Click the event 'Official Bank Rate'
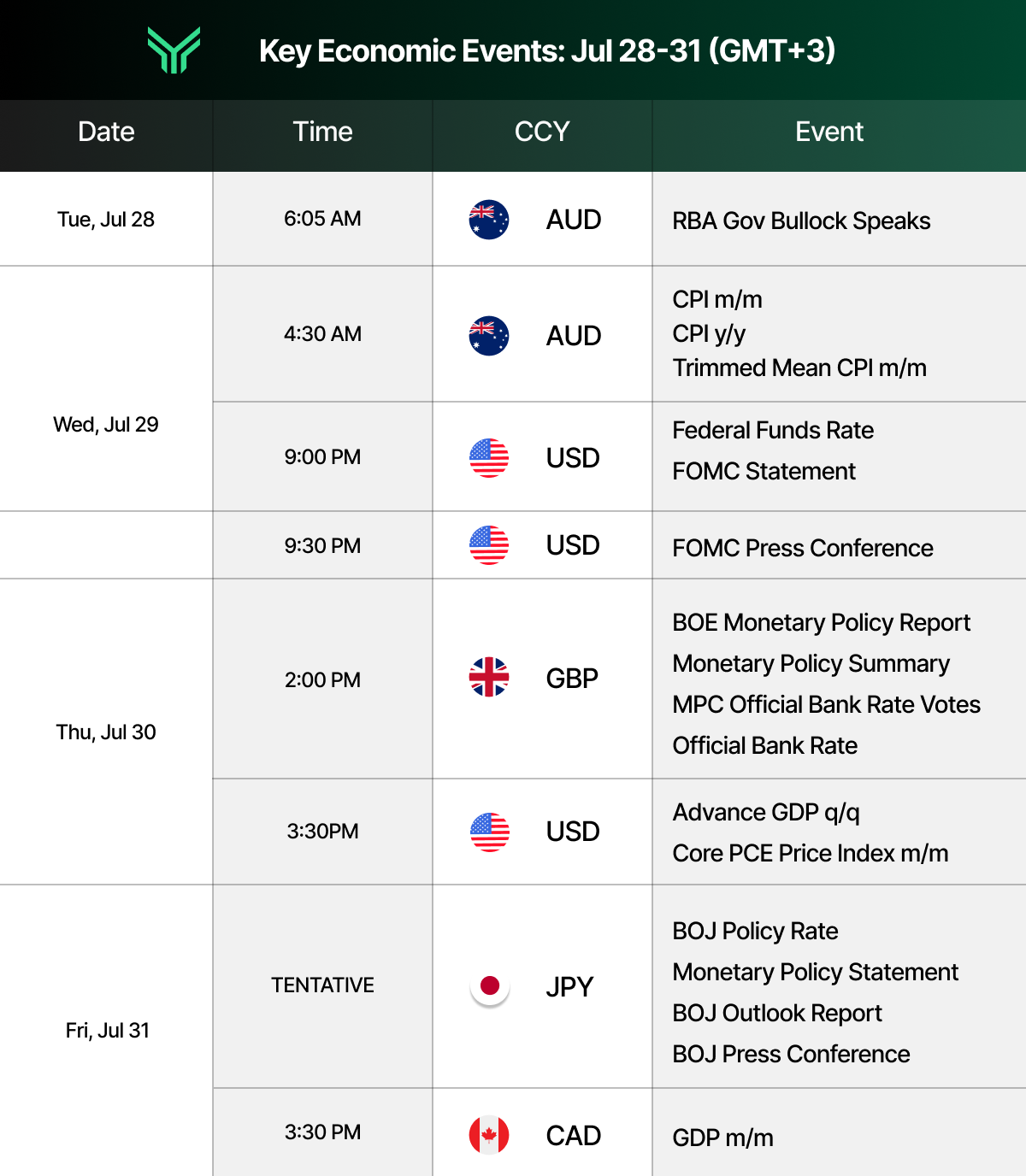The height and width of the screenshot is (1176, 1026). tap(764, 745)
